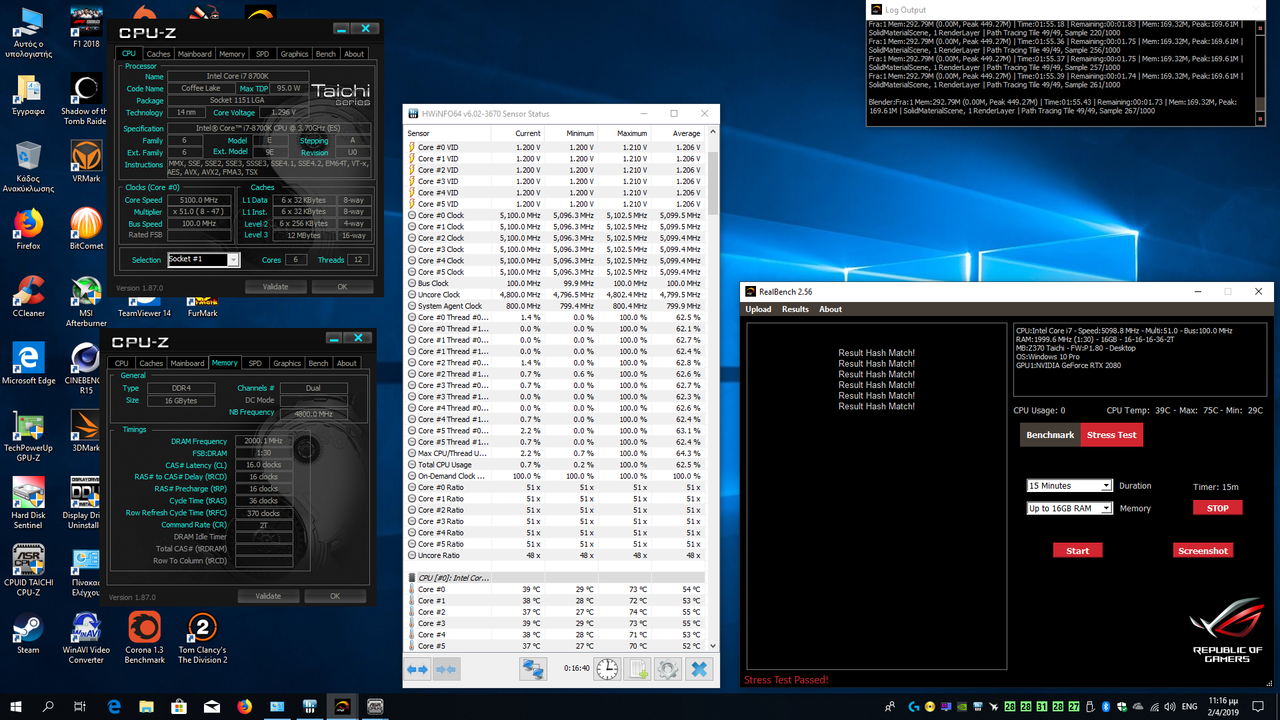
Task: Open notification center in system tray
Action: 1261,706
